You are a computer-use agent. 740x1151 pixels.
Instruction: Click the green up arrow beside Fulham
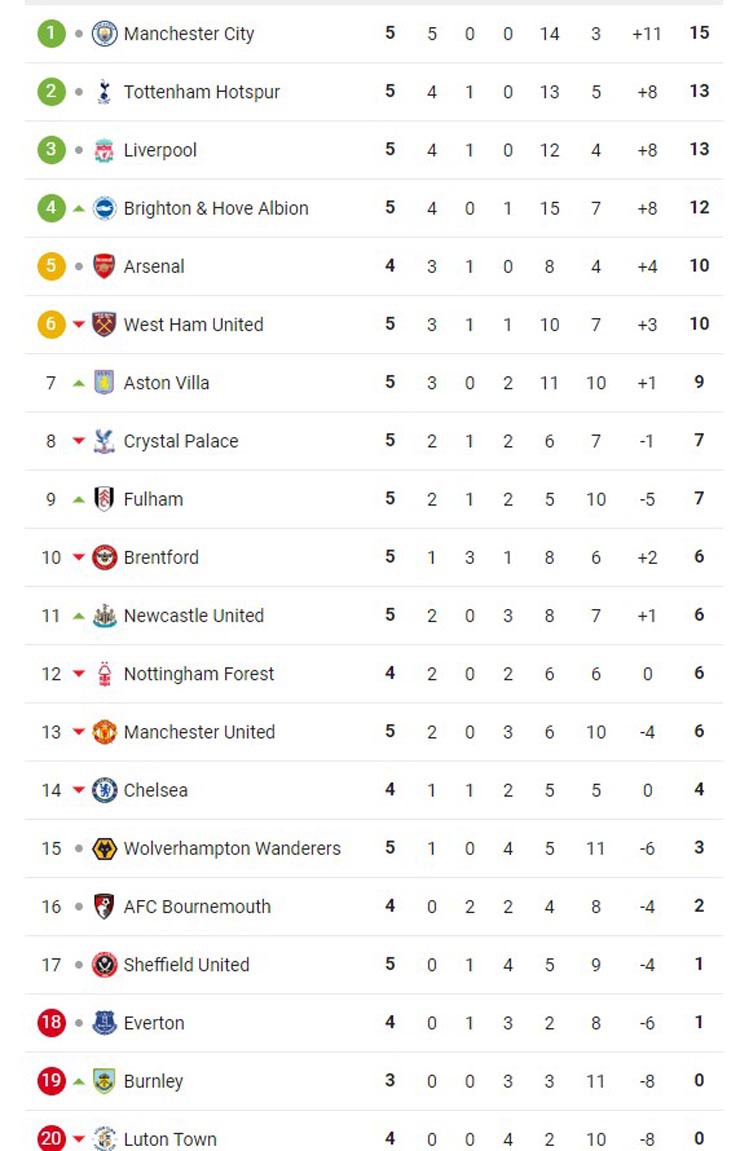79,499
